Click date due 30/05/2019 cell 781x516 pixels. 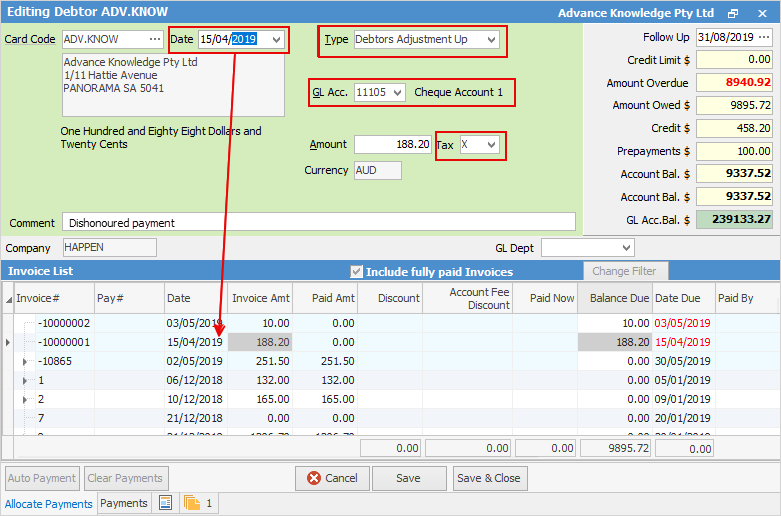[x=682, y=362]
